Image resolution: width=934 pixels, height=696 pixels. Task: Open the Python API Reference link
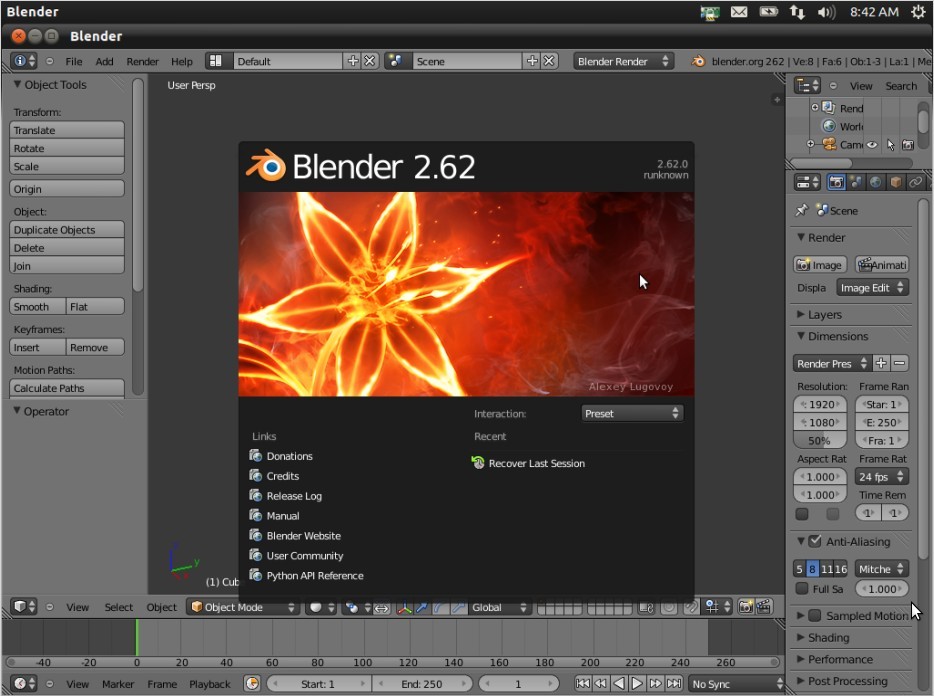coord(307,576)
